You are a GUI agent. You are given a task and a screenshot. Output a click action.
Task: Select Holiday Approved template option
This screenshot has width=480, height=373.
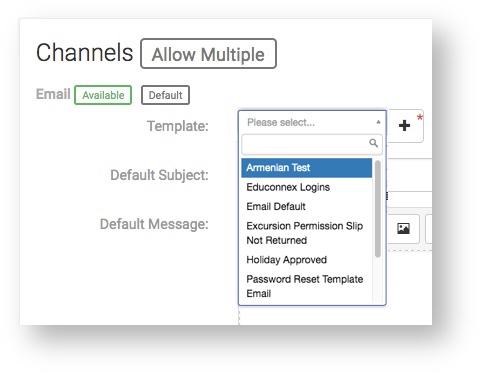pyautogui.click(x=307, y=260)
